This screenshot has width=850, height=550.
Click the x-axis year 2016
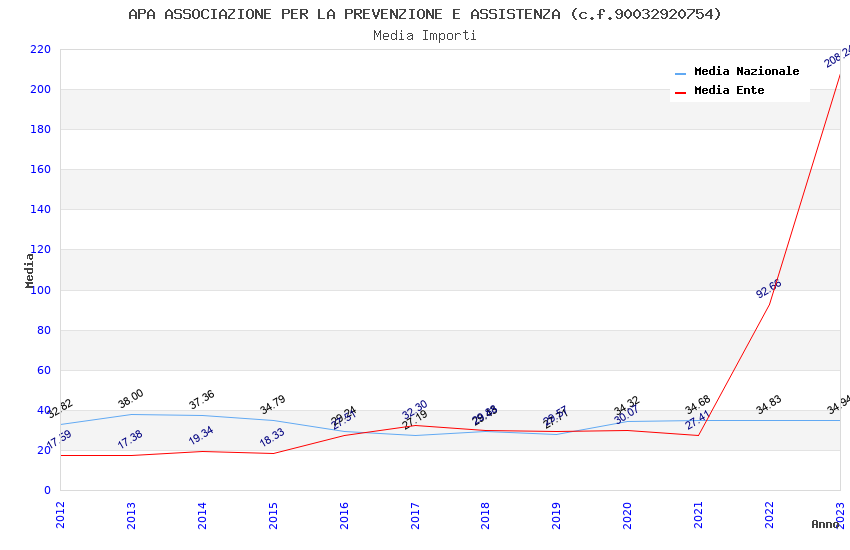tap(344, 515)
